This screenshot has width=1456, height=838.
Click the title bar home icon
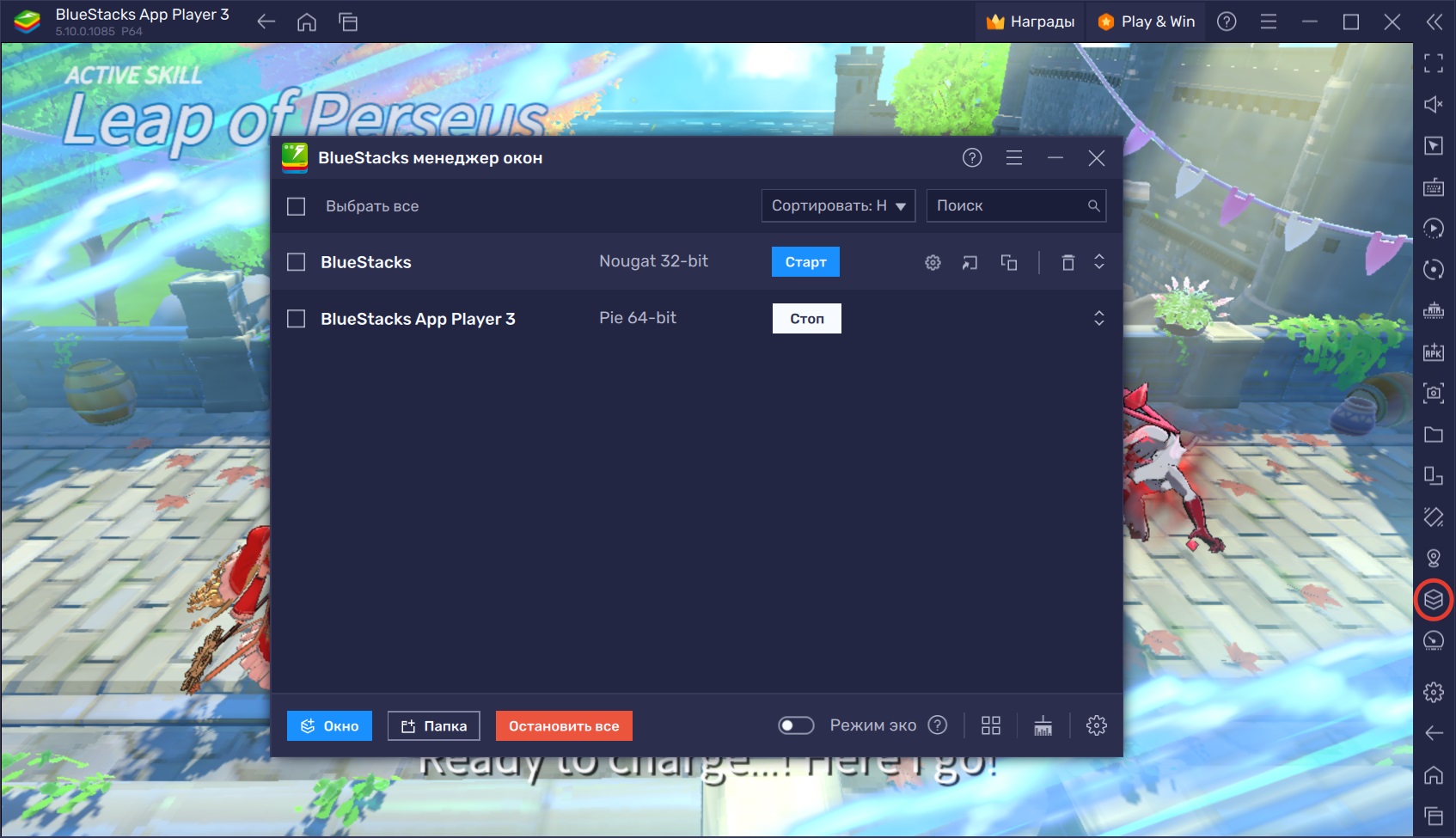coord(307,21)
